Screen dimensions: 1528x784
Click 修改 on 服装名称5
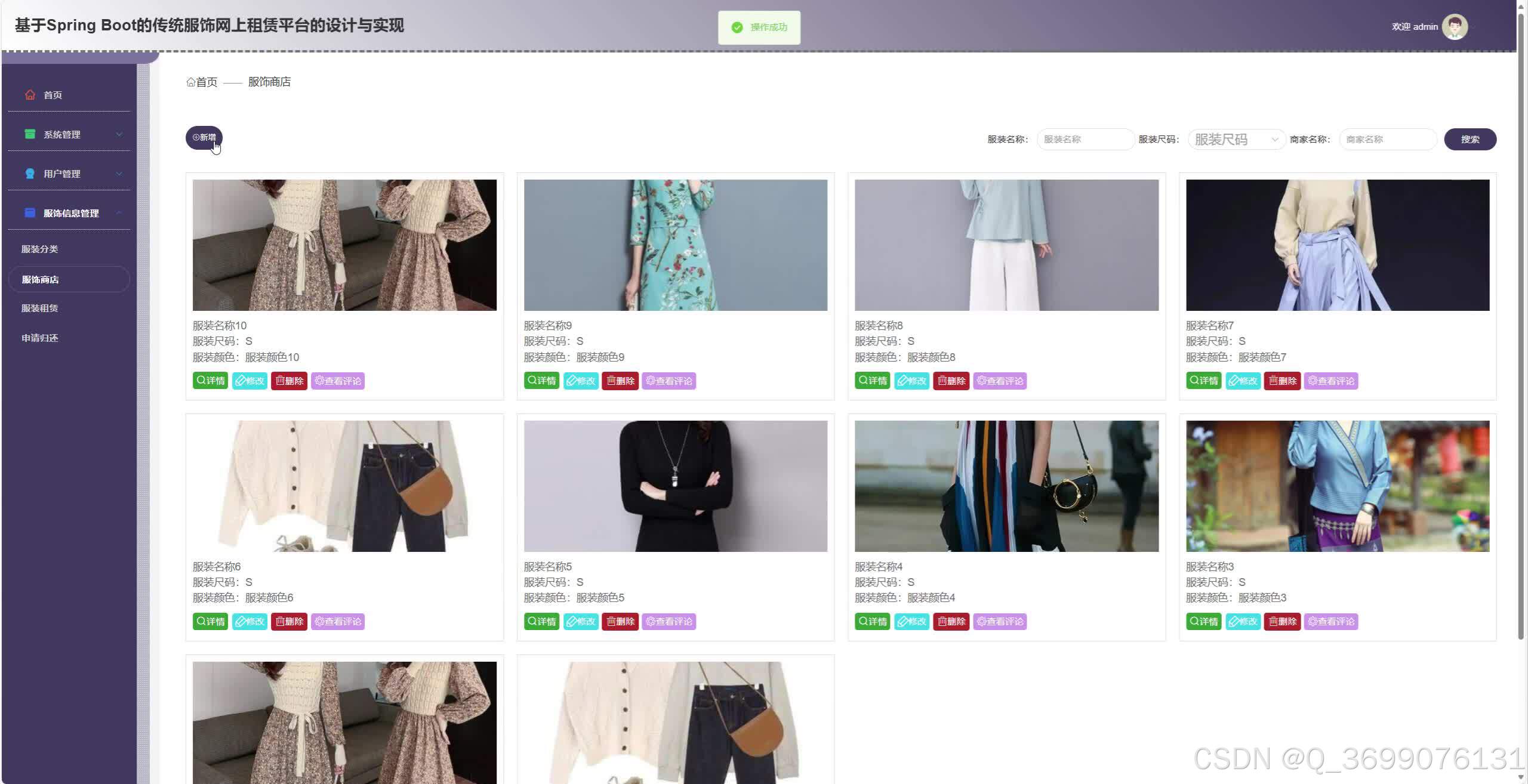click(581, 621)
